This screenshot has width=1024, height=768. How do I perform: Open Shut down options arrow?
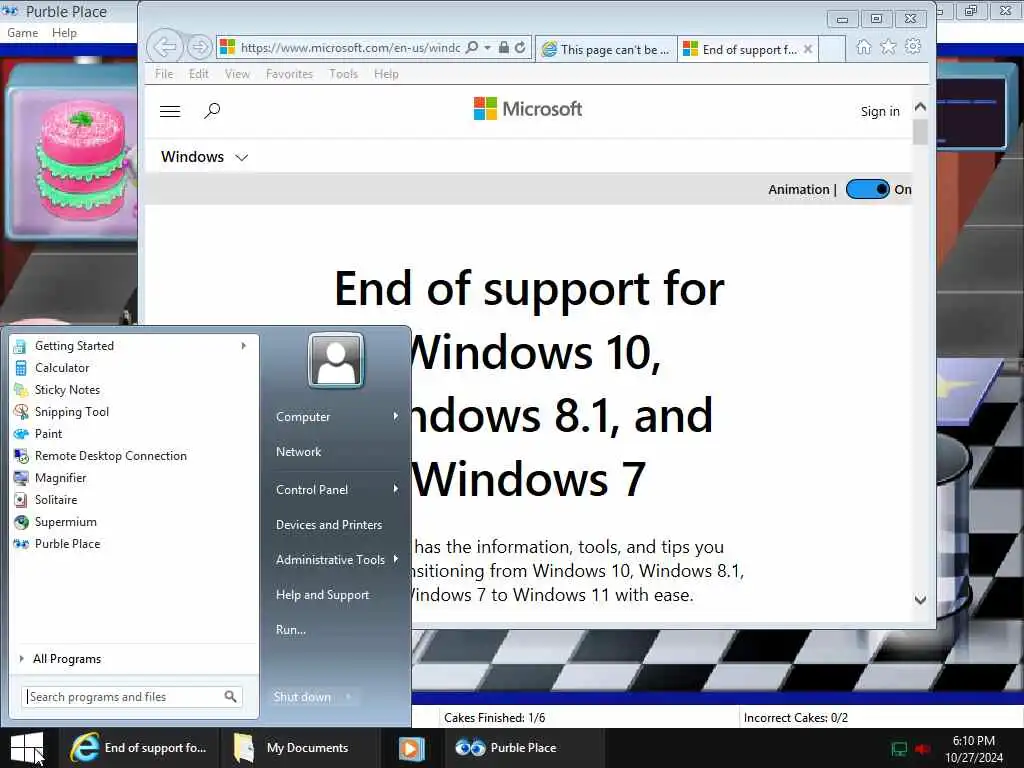(348, 697)
